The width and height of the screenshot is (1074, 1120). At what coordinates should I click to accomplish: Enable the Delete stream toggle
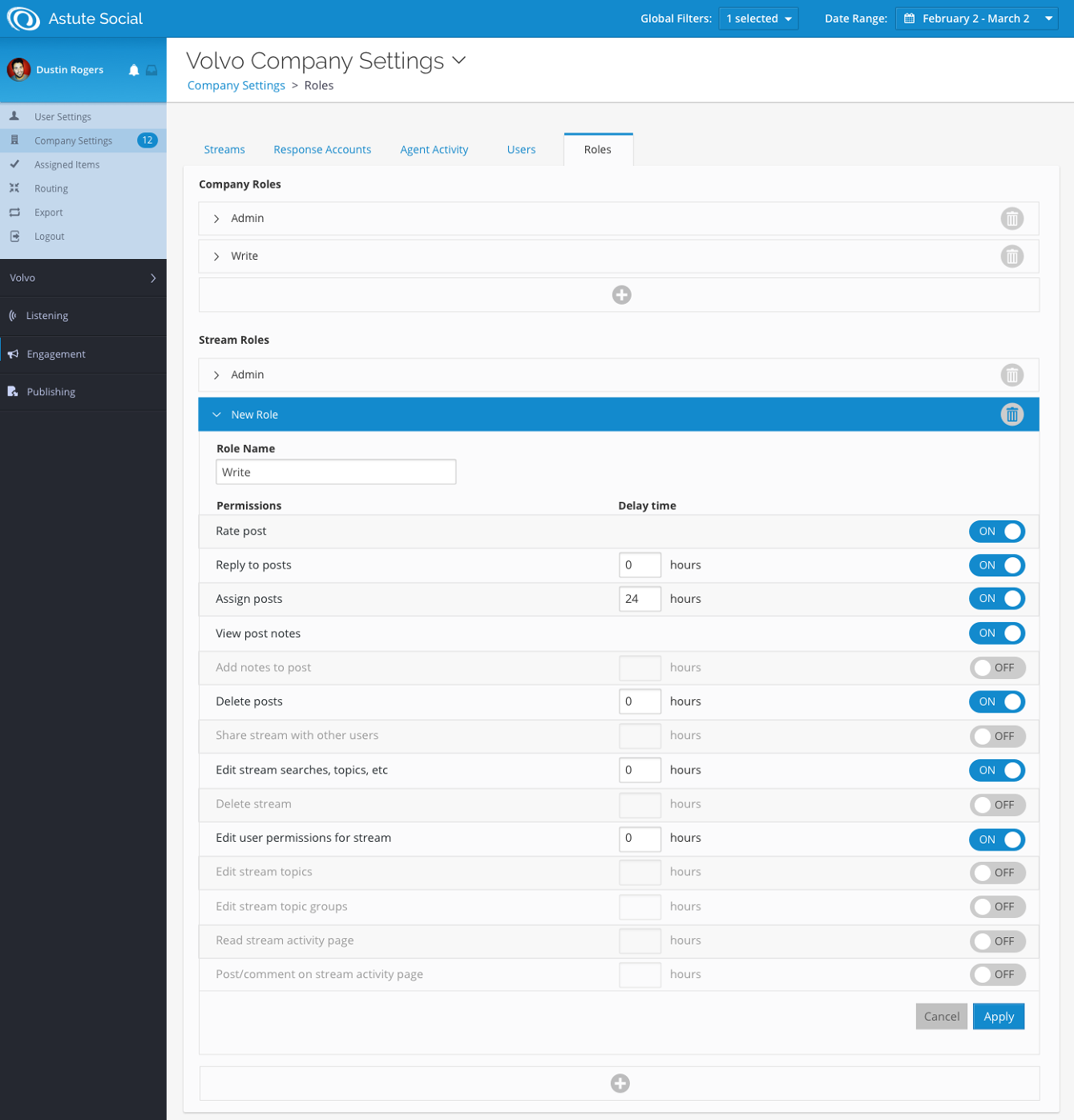[x=997, y=805]
